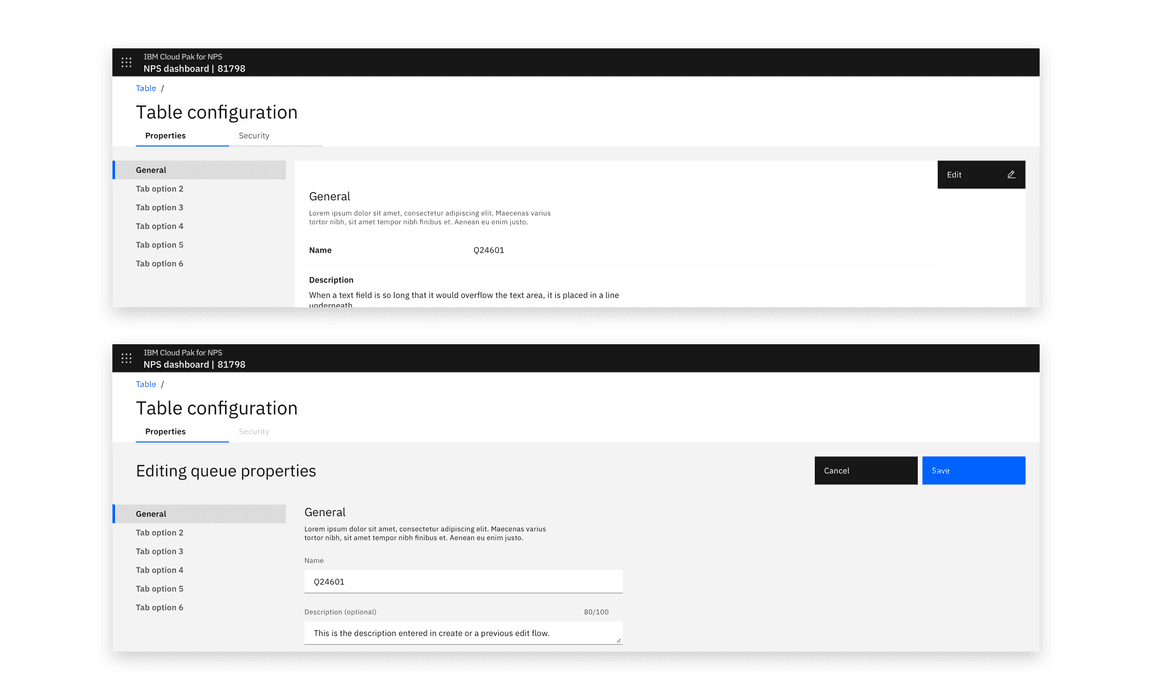1152x699 pixels.
Task: Click the Cancel button
Action: pos(865,471)
